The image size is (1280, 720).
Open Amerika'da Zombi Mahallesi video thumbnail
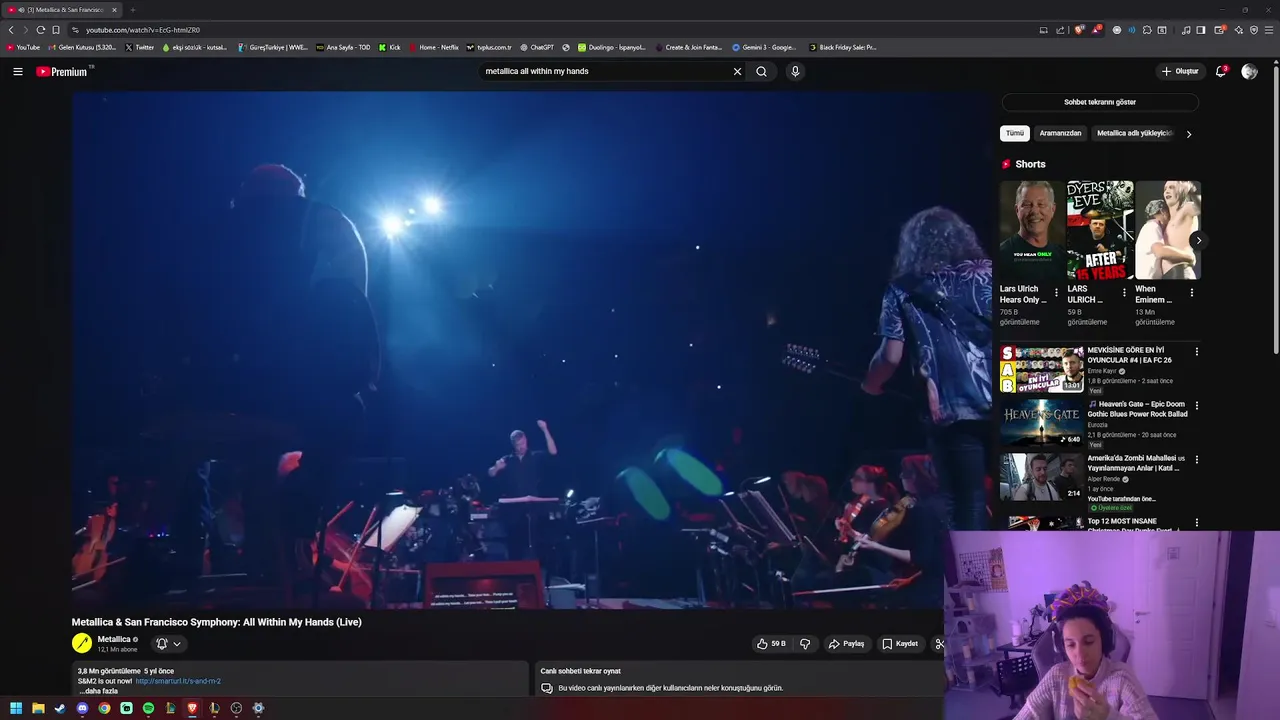click(x=1042, y=477)
